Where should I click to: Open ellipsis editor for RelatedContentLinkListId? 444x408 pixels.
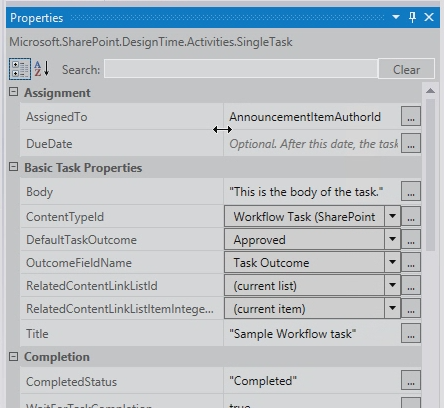coord(411,285)
